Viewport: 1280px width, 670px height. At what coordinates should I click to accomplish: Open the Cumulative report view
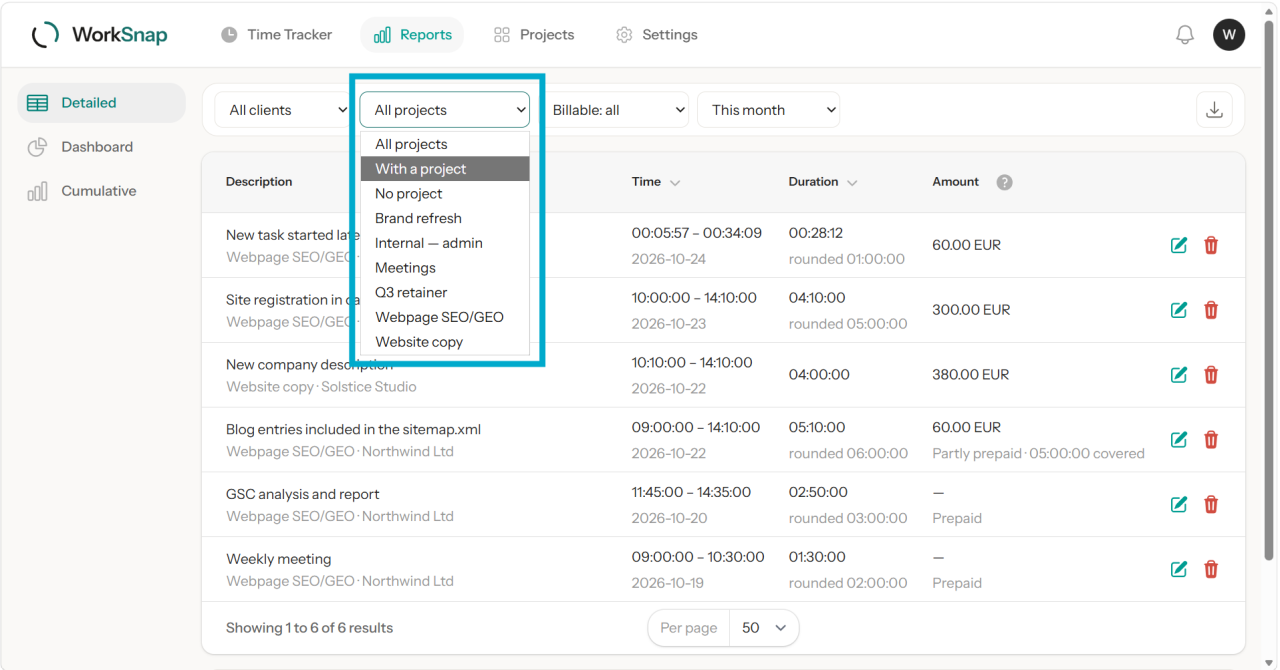tap(101, 191)
